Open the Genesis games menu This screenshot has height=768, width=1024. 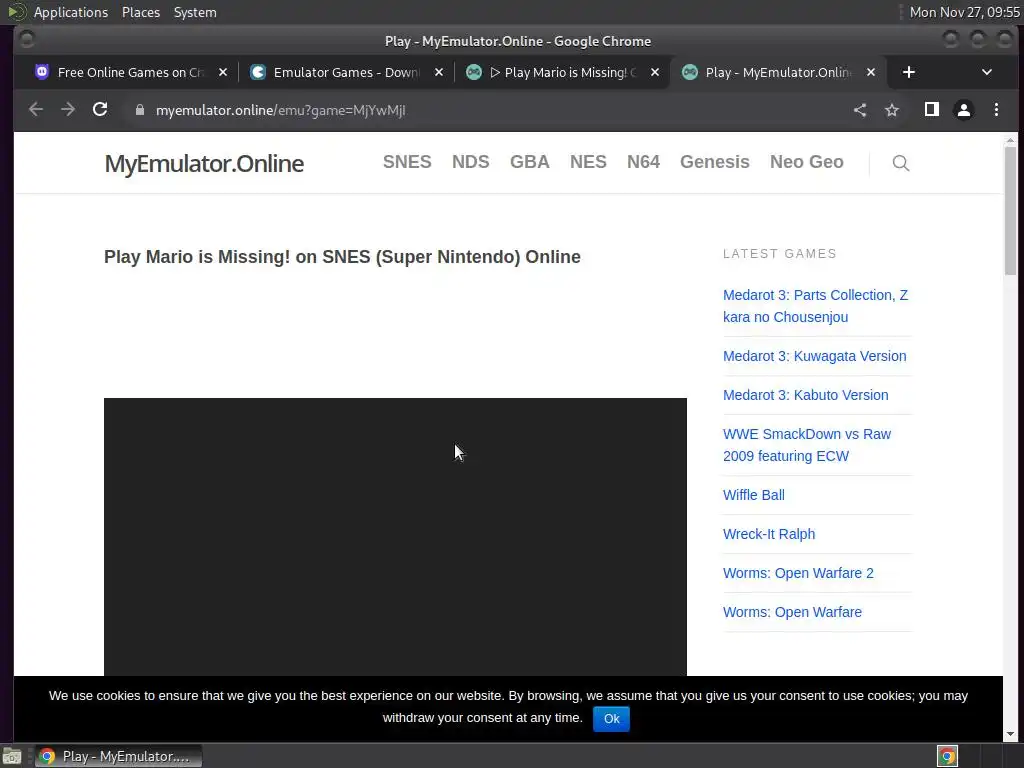click(x=714, y=162)
